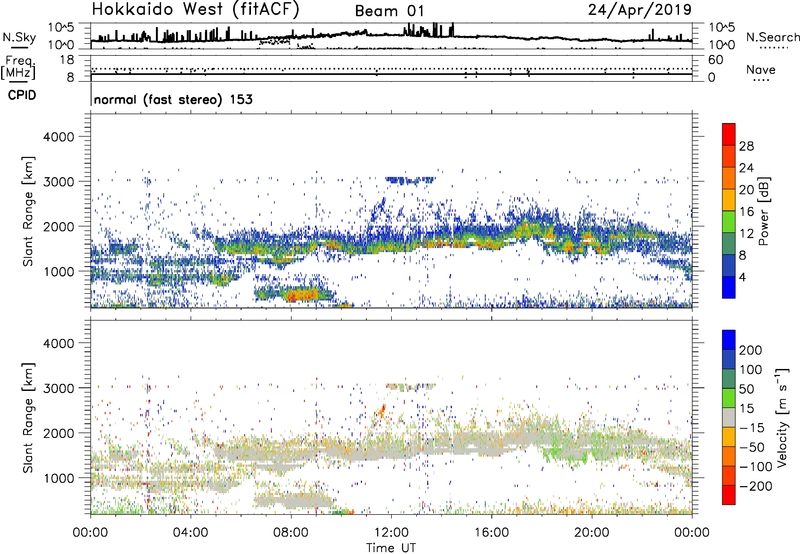Click the "12" power colorbar label
Viewport: 800px width, 554px height.
click(746, 234)
